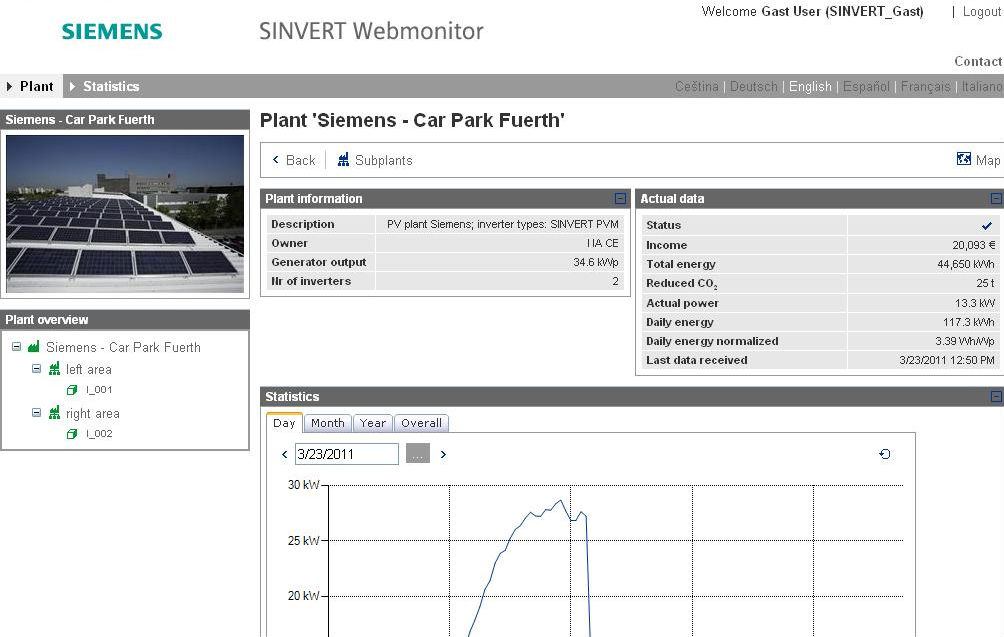Open the Subplants link
The width and height of the screenshot is (1004, 637).
[384, 160]
